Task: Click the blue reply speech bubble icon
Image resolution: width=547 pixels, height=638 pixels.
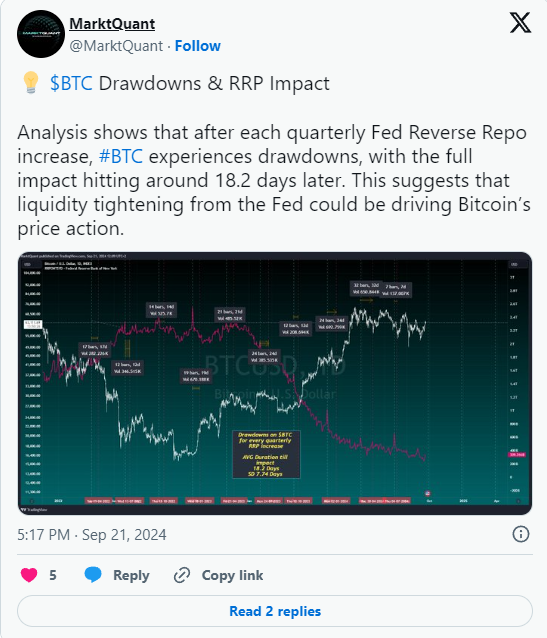Action: tap(93, 575)
